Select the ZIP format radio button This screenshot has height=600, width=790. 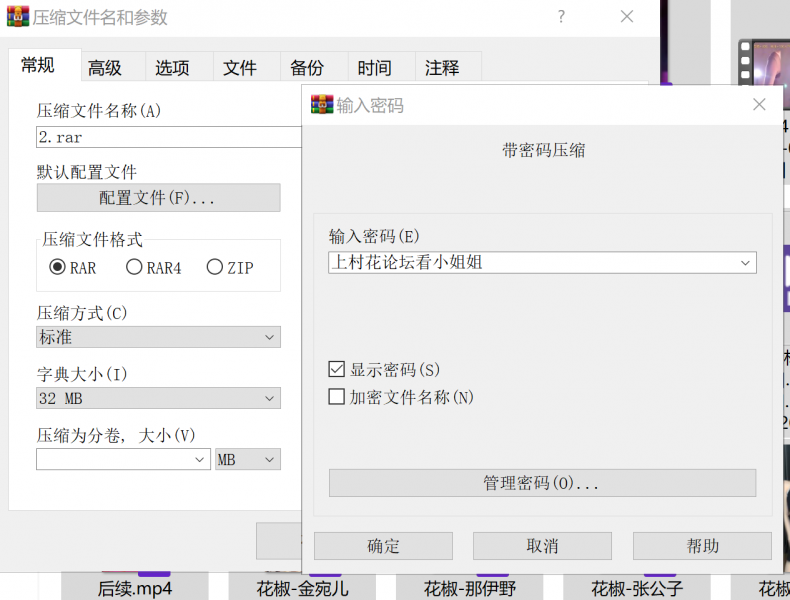[214, 267]
